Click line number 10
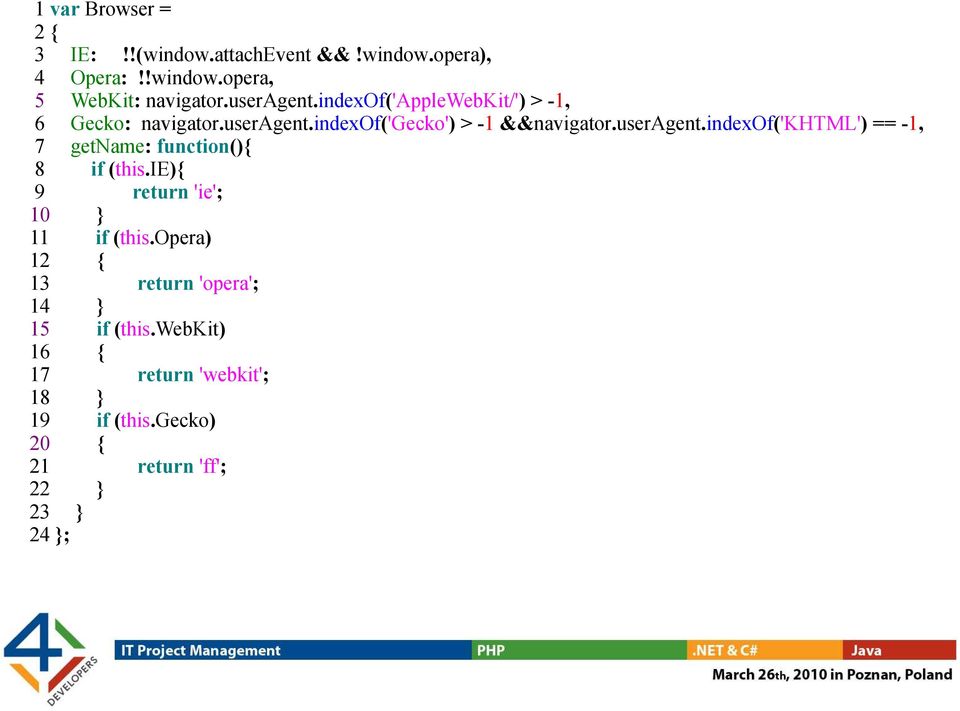The height and width of the screenshot is (711, 960). pos(40,215)
